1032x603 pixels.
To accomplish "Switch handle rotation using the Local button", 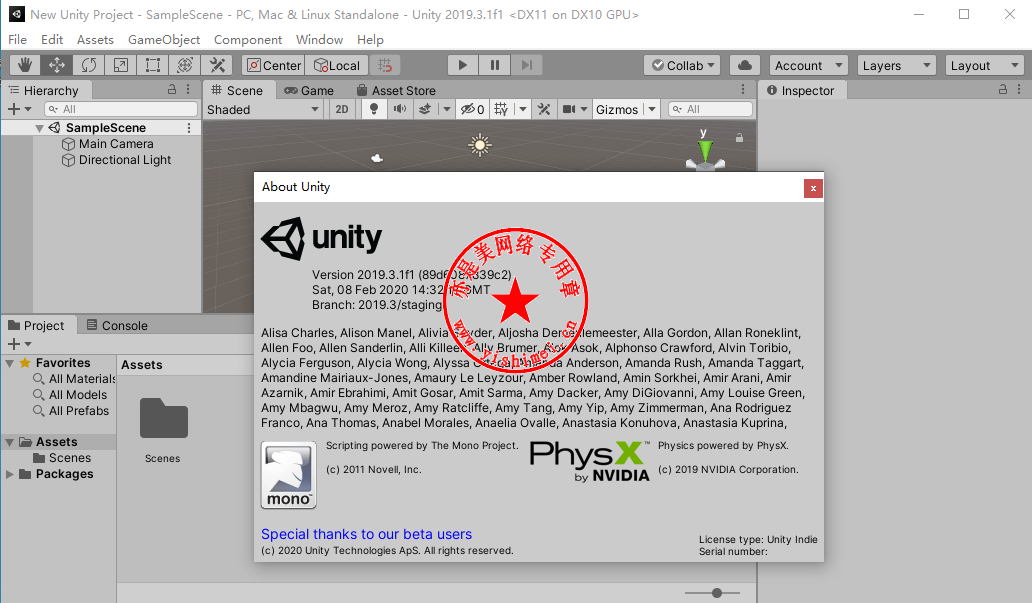I will pos(336,65).
